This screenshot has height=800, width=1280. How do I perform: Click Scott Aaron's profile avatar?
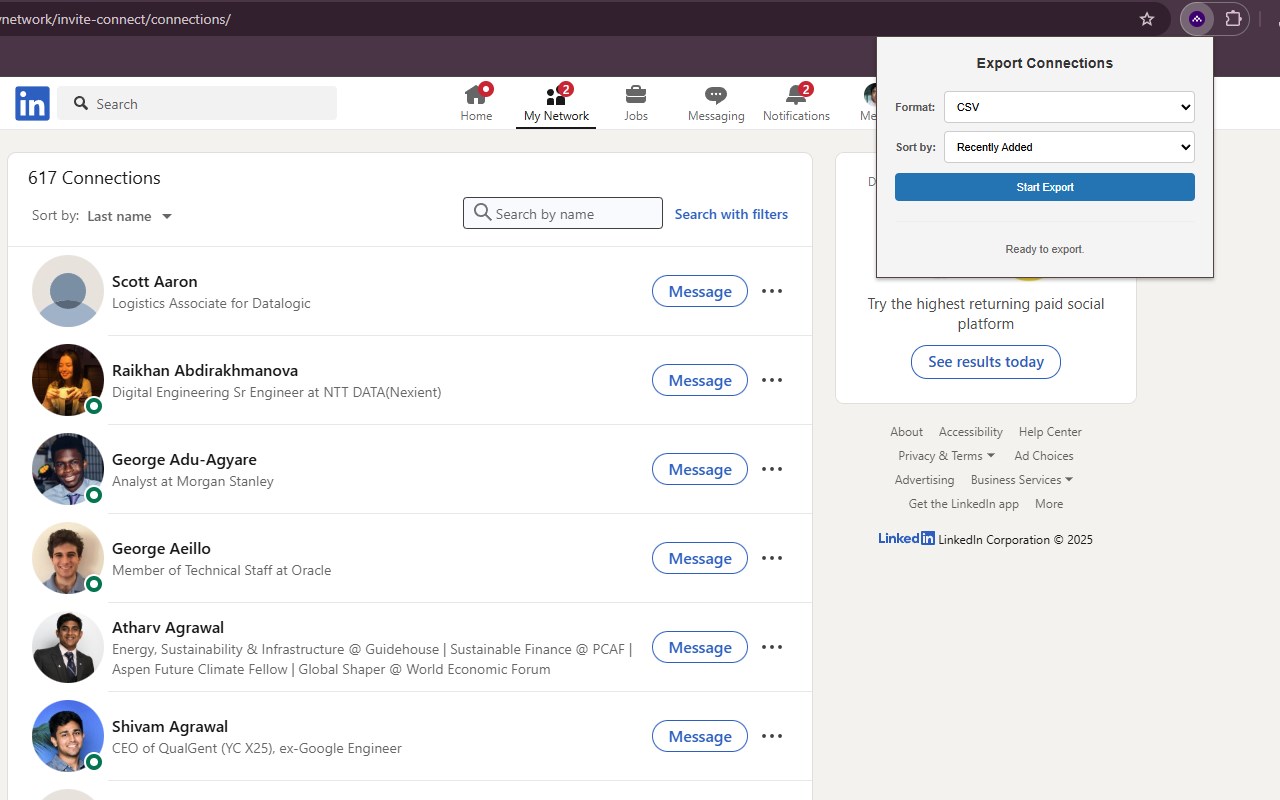(x=68, y=291)
